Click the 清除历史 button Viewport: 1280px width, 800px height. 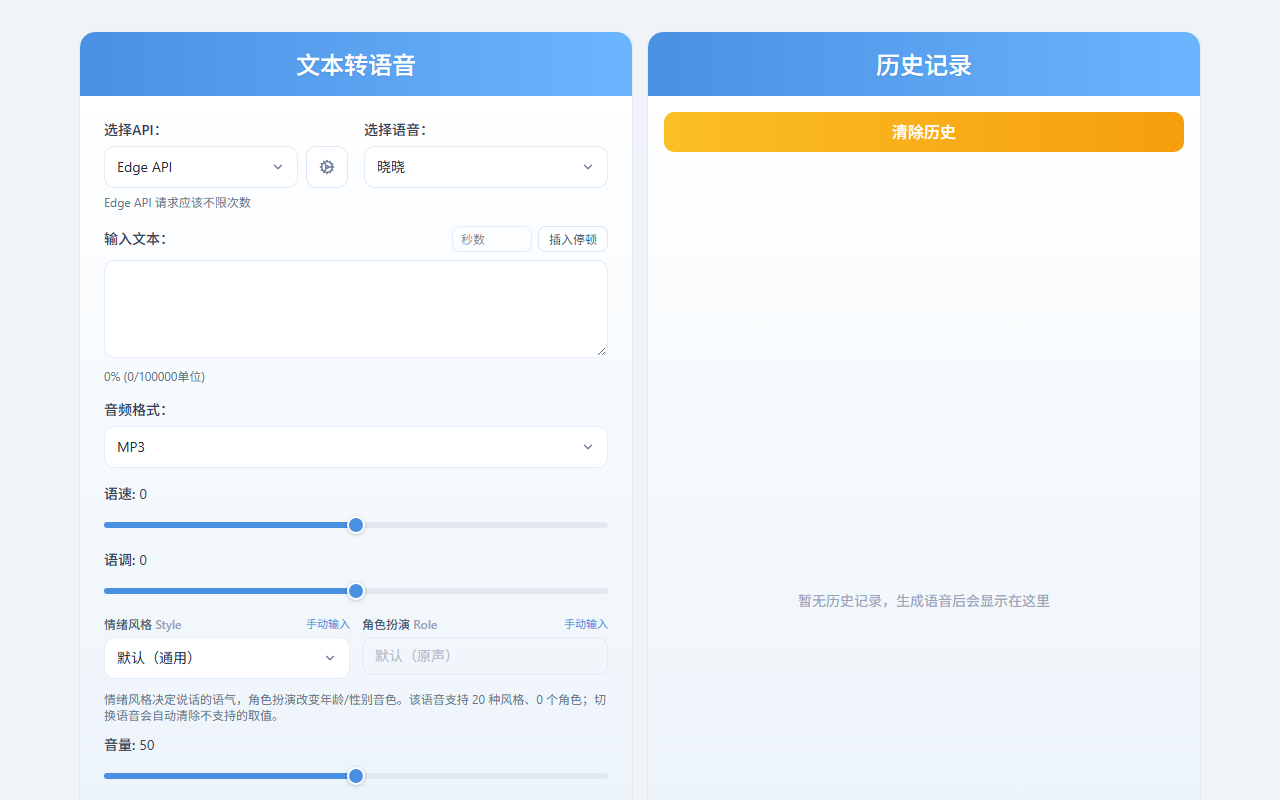(924, 132)
